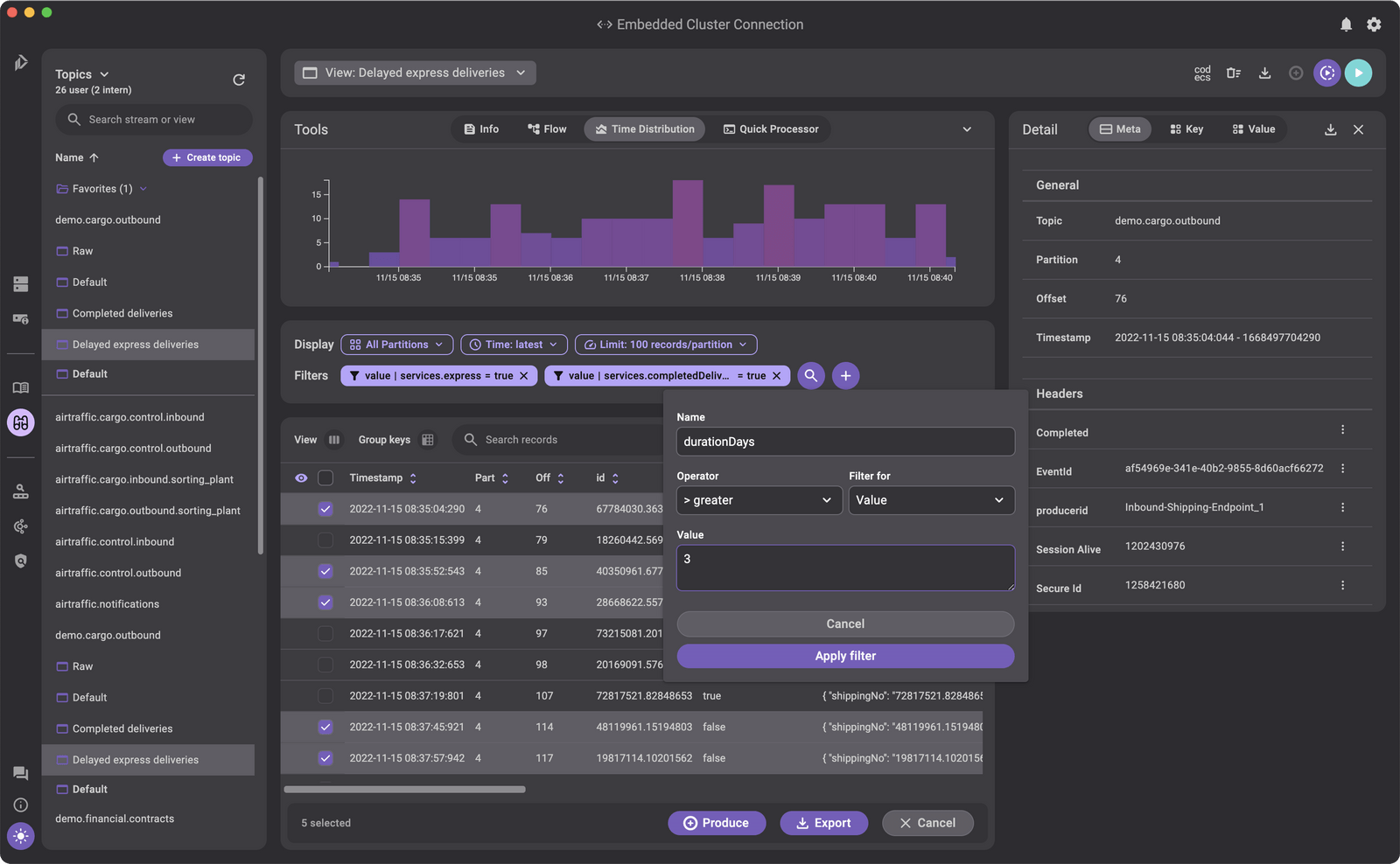Select the checkbox for offset 97
This screenshot has height=864, width=1400.
click(x=325, y=633)
